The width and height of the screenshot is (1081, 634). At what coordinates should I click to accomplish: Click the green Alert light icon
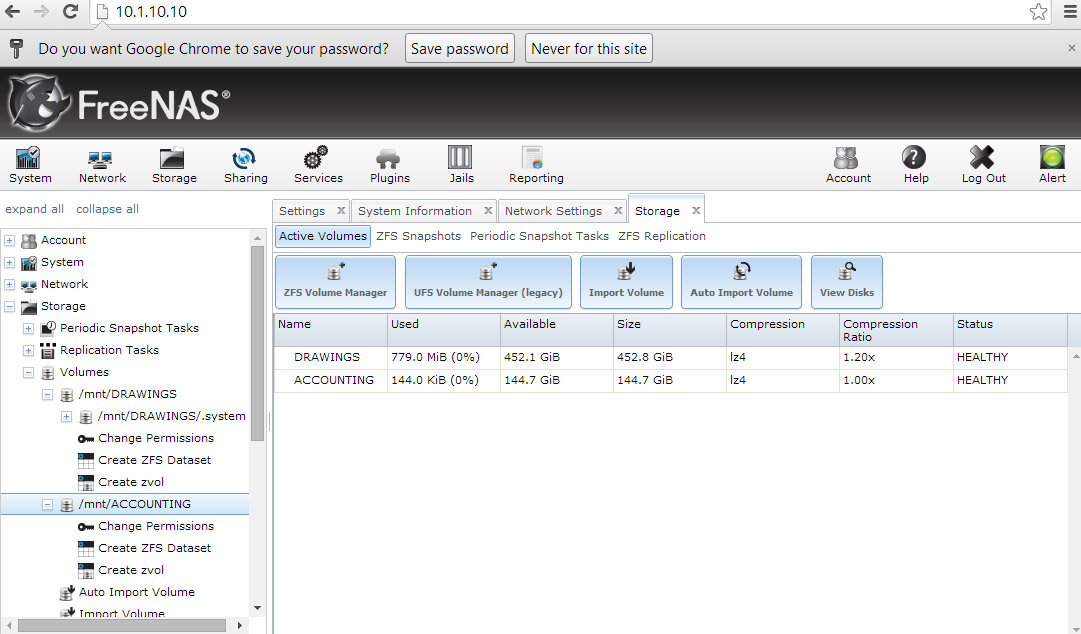point(1052,165)
